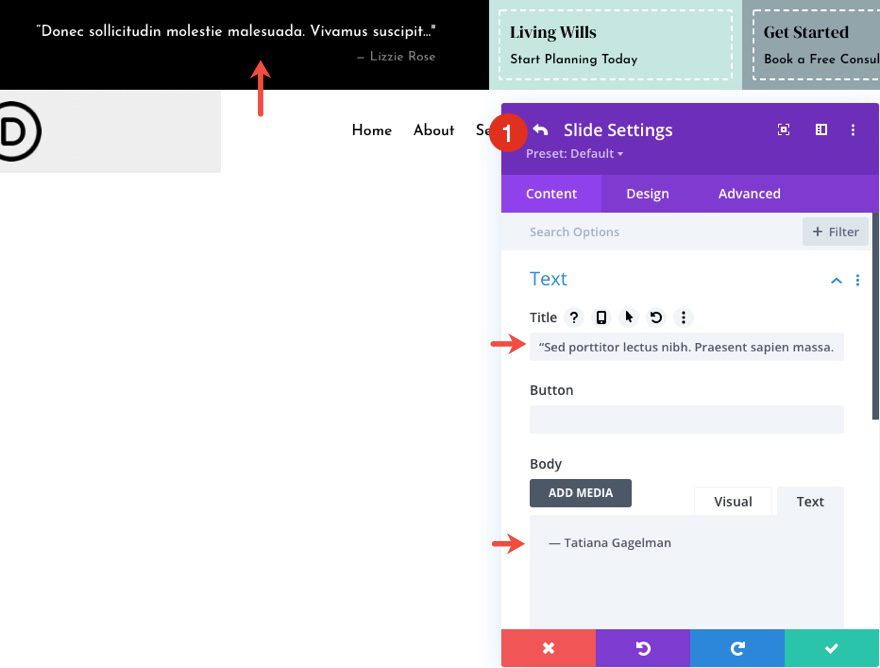Toggle hover state editing for the Title
This screenshot has height=668, width=880.
click(628, 317)
